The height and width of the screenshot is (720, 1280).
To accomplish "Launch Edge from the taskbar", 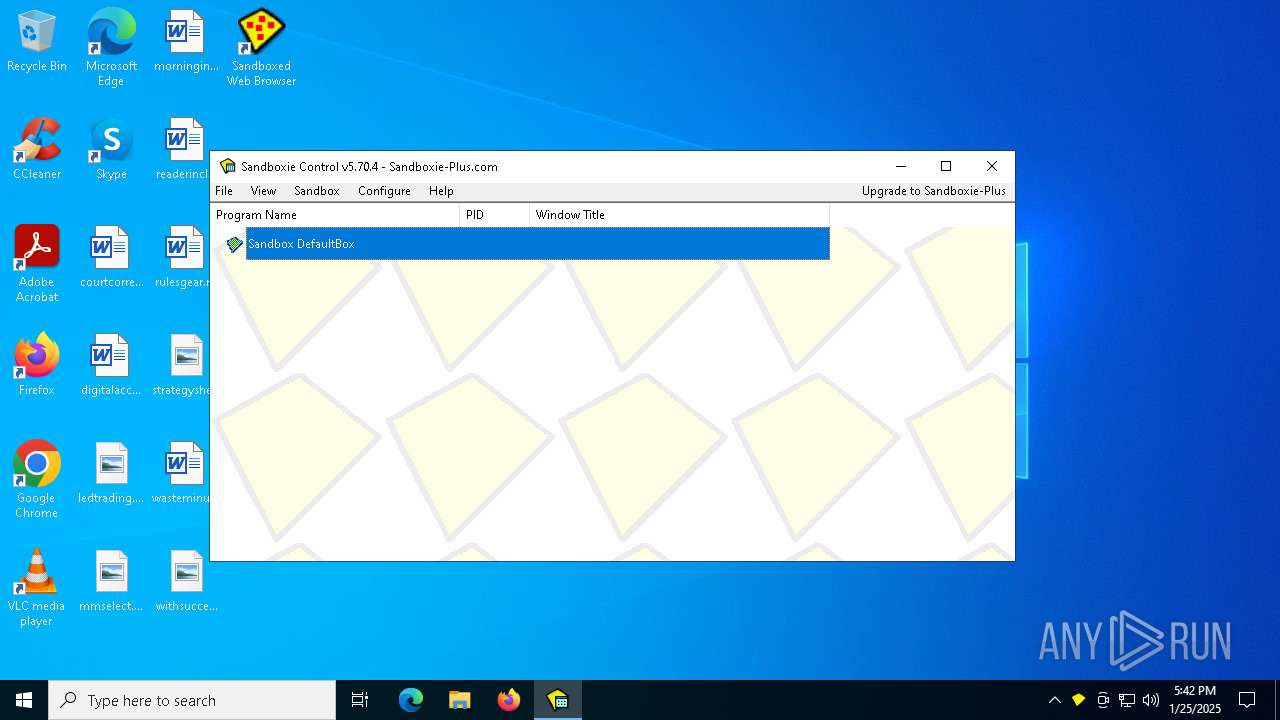I will click(x=411, y=700).
